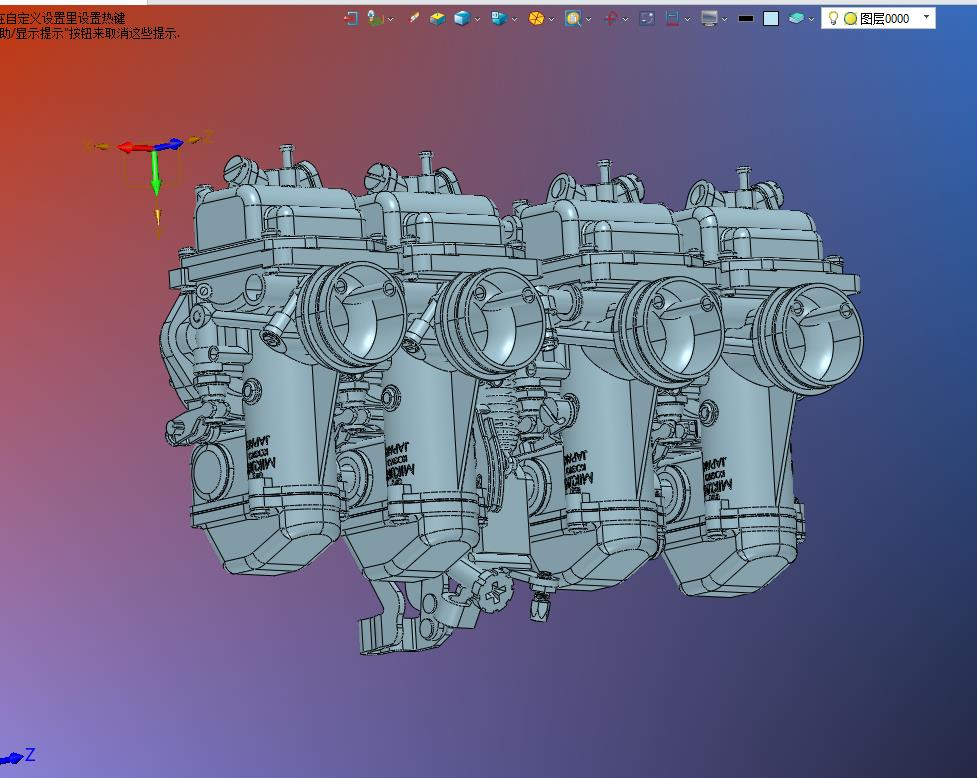Click the lightbulb scene icon in toolbar
This screenshot has height=778, width=977.
click(374, 19)
